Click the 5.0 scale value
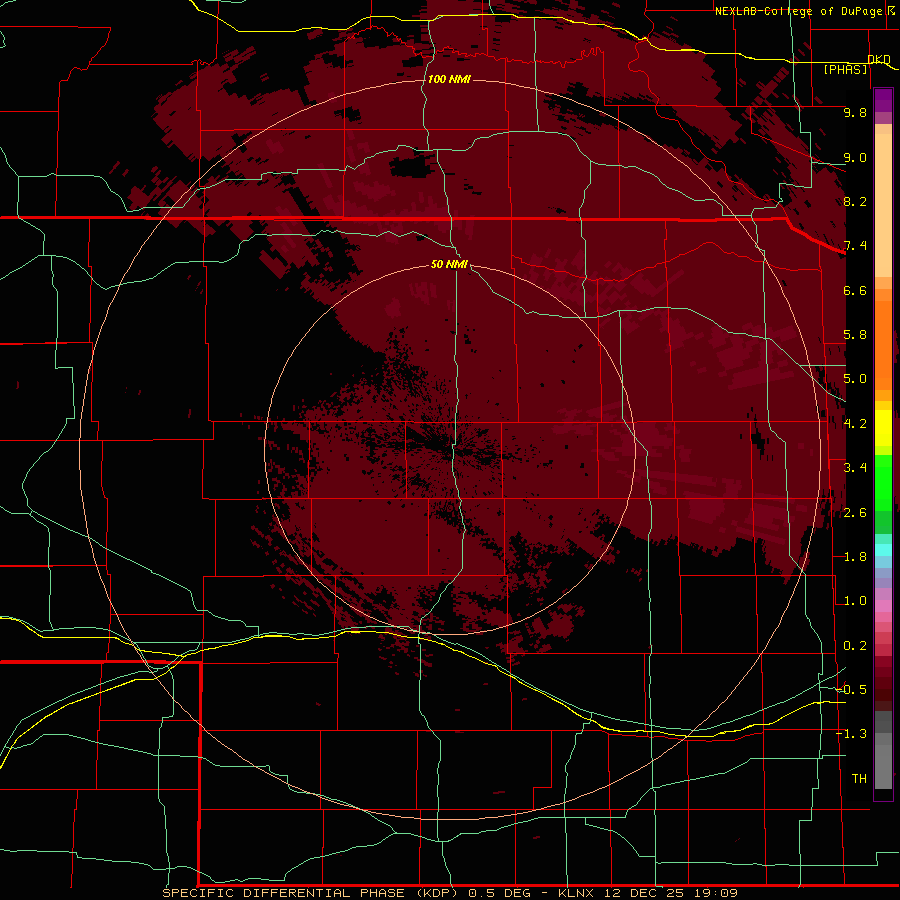The height and width of the screenshot is (900, 900). (x=855, y=379)
